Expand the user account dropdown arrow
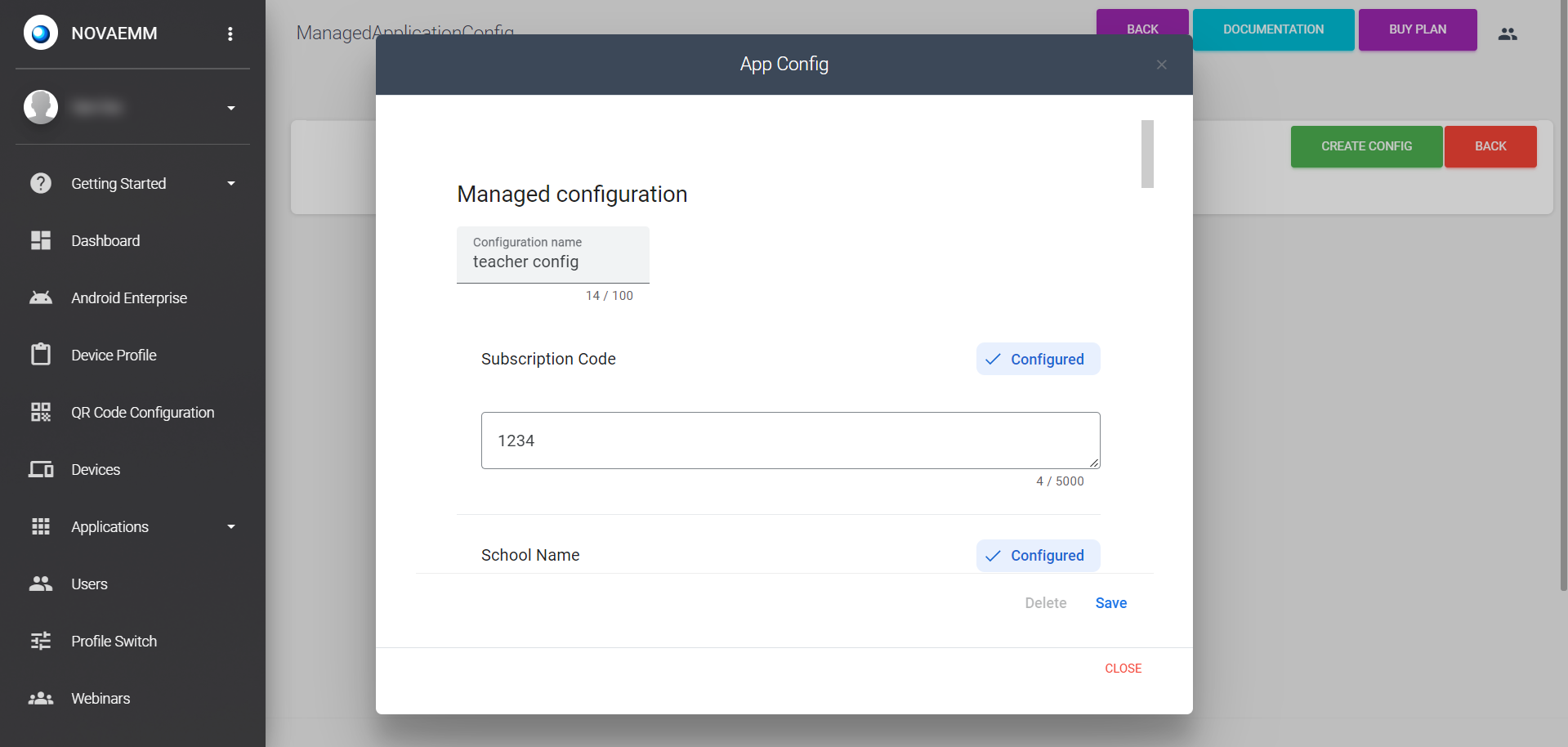1568x747 pixels. pyautogui.click(x=231, y=108)
